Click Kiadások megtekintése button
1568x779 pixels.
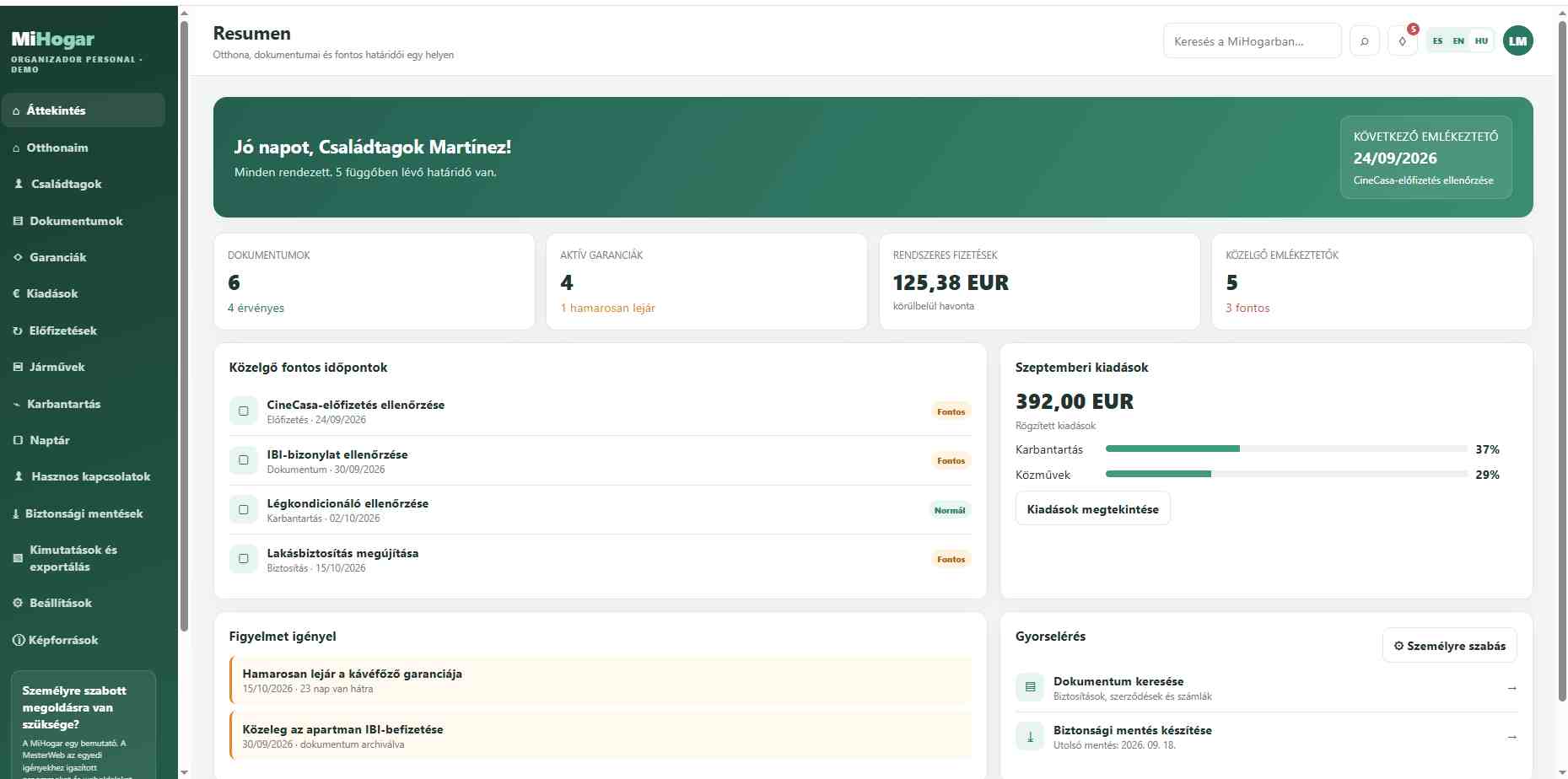pos(1092,509)
